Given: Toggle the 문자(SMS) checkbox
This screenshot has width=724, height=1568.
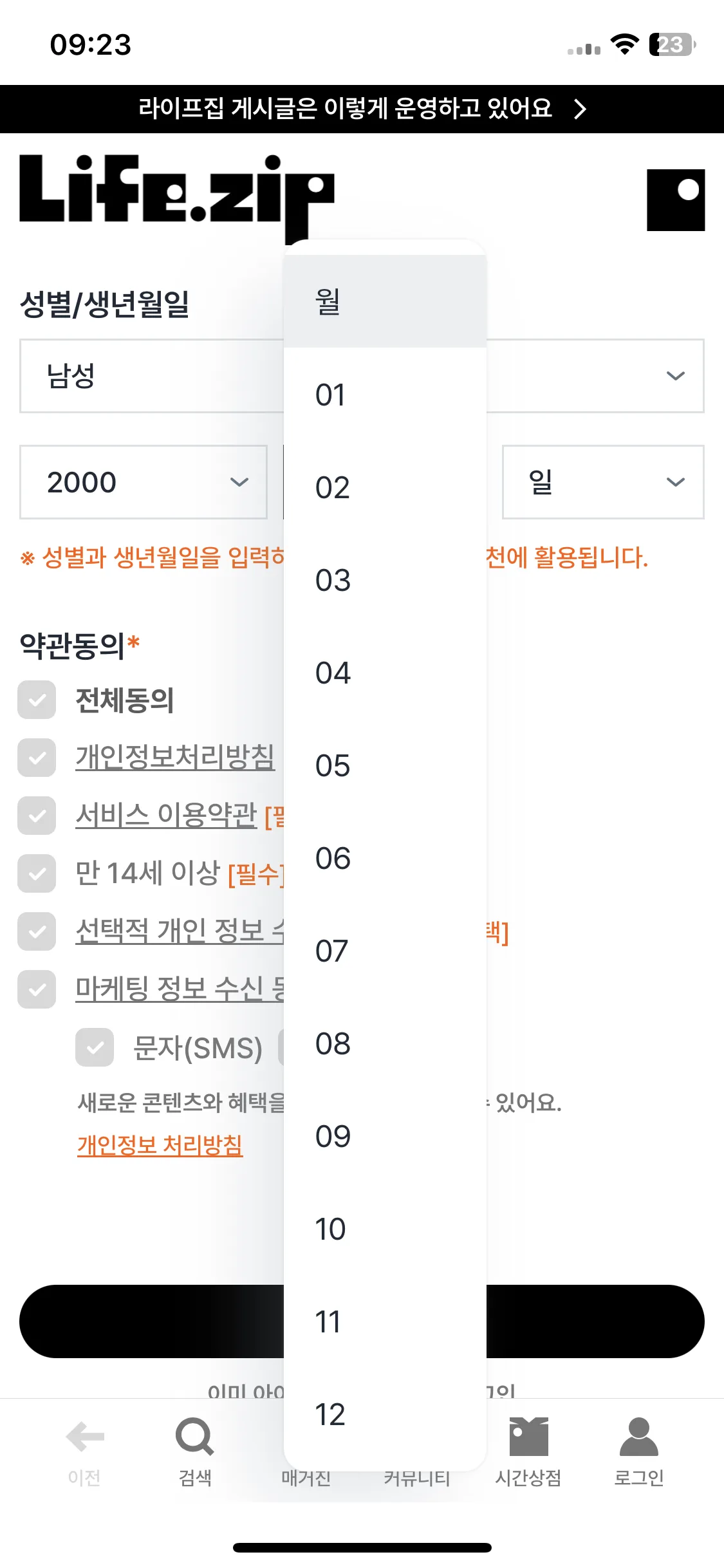Looking at the screenshot, I should (95, 1047).
